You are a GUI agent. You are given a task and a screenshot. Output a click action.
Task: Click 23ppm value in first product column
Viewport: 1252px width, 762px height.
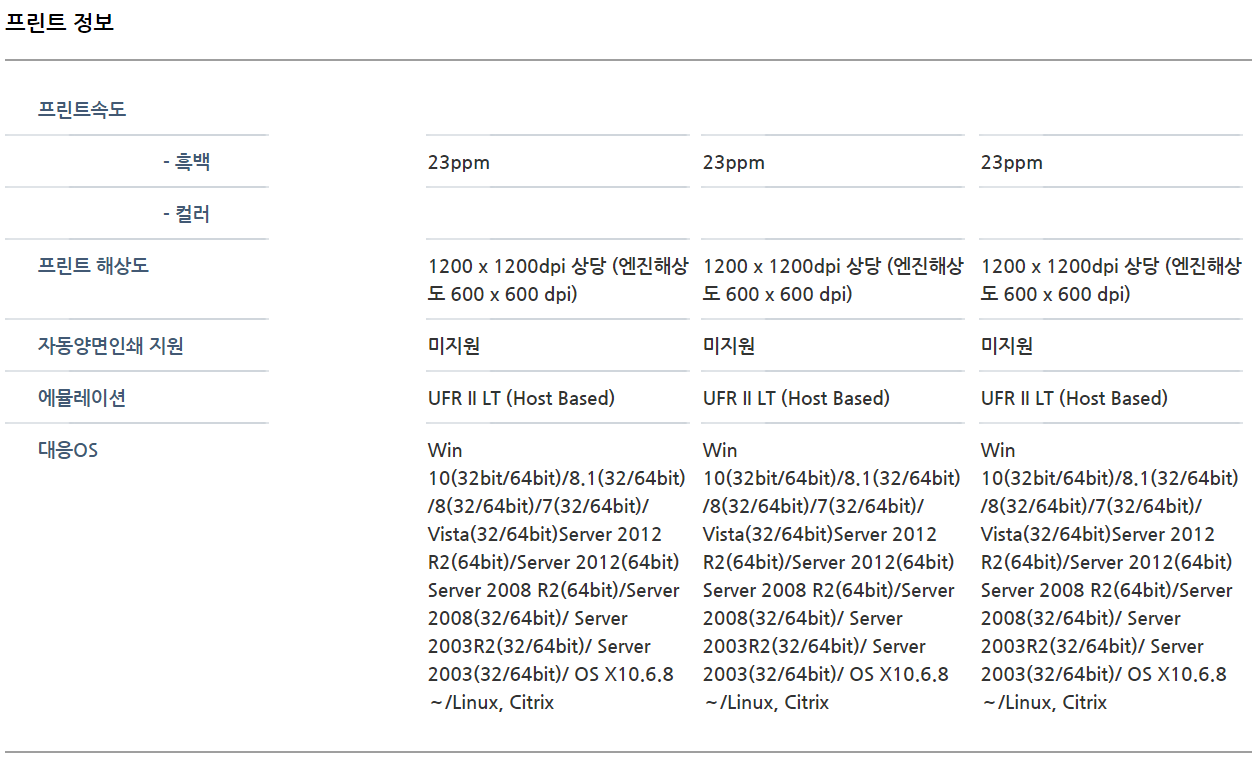point(458,162)
